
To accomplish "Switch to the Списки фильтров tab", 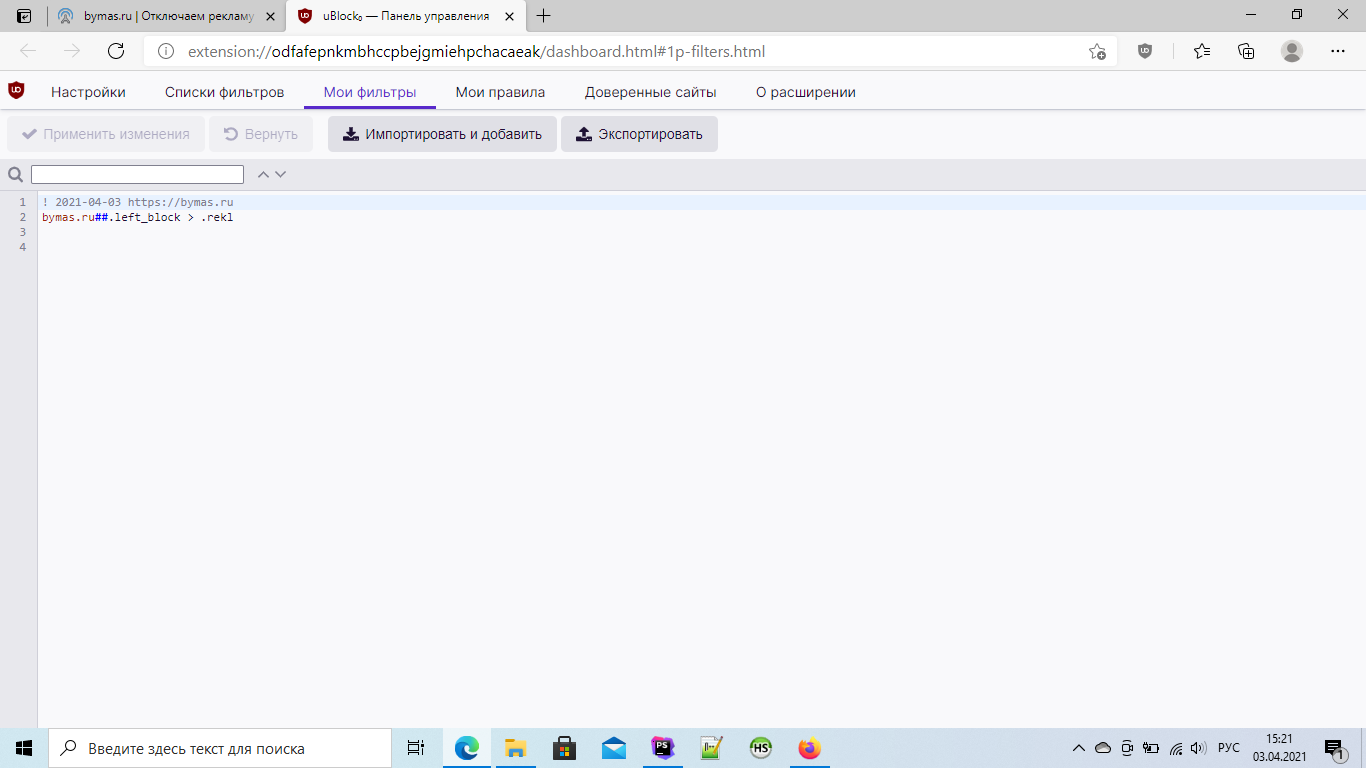I will 224,92.
